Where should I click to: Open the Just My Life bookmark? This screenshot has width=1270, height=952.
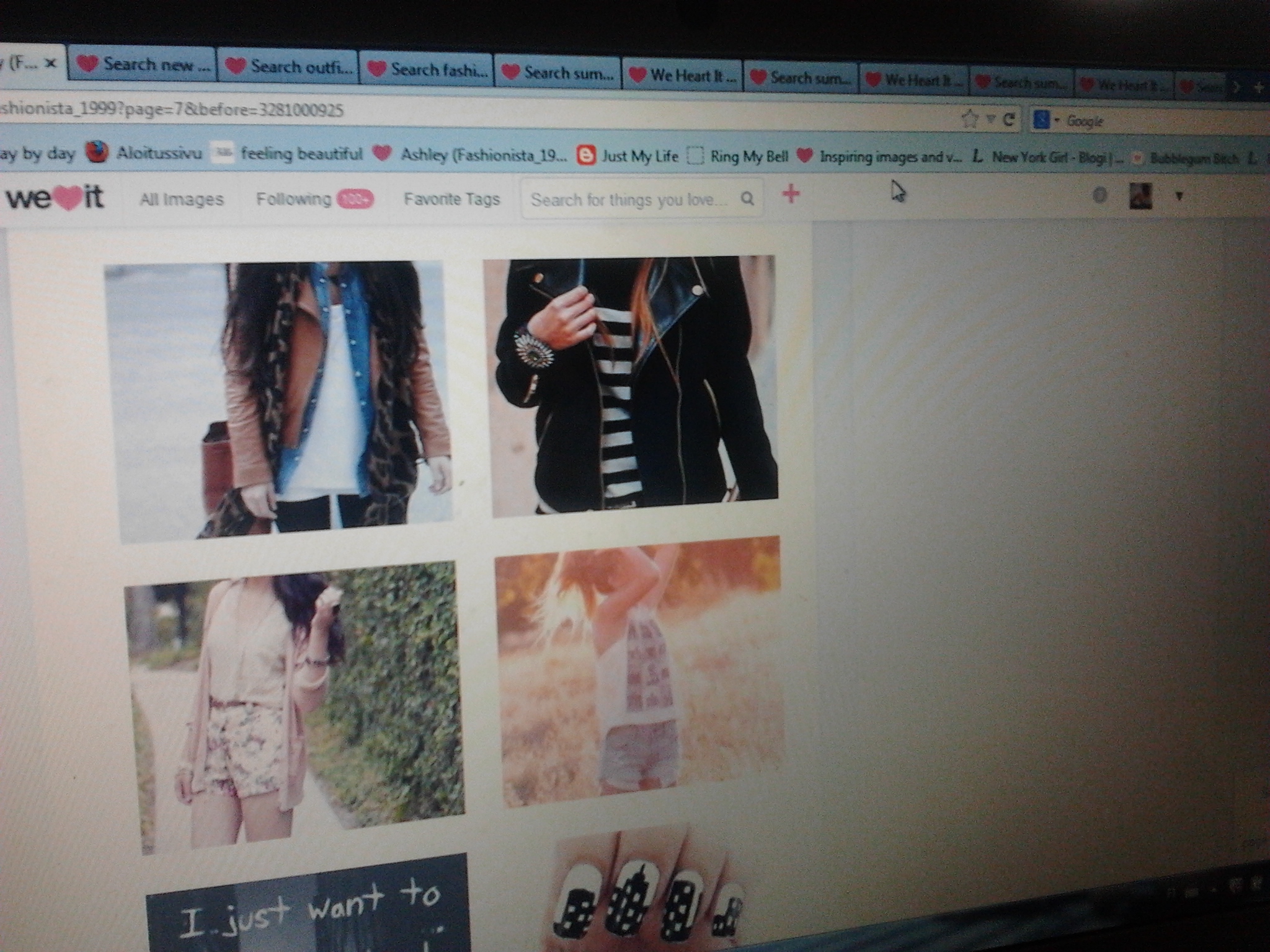coord(627,156)
